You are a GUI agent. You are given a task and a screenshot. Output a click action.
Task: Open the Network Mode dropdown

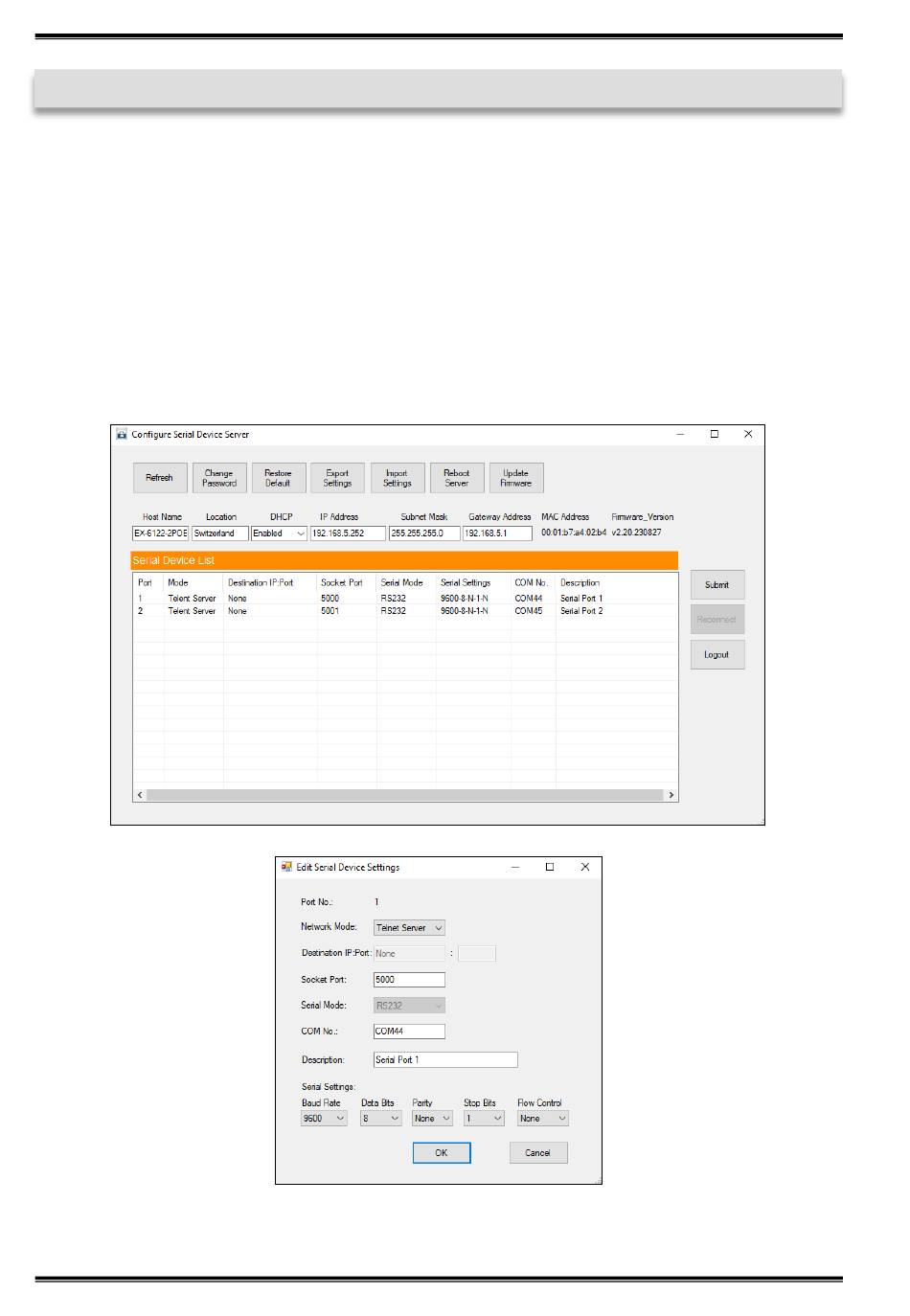(x=410, y=928)
